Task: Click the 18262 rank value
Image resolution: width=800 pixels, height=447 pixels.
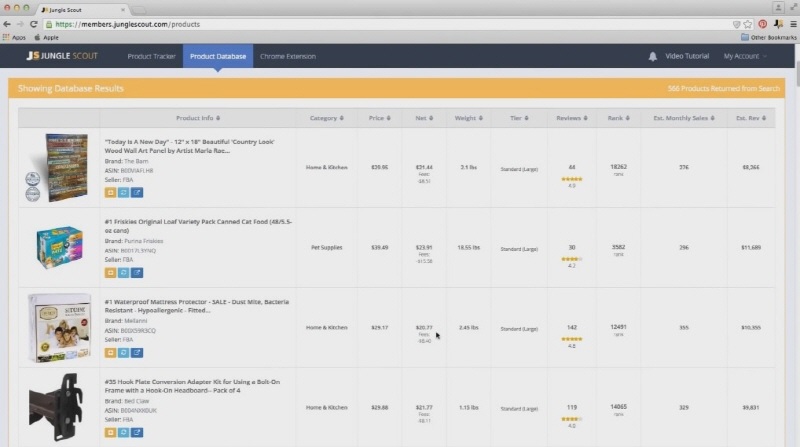Action: tap(618, 167)
